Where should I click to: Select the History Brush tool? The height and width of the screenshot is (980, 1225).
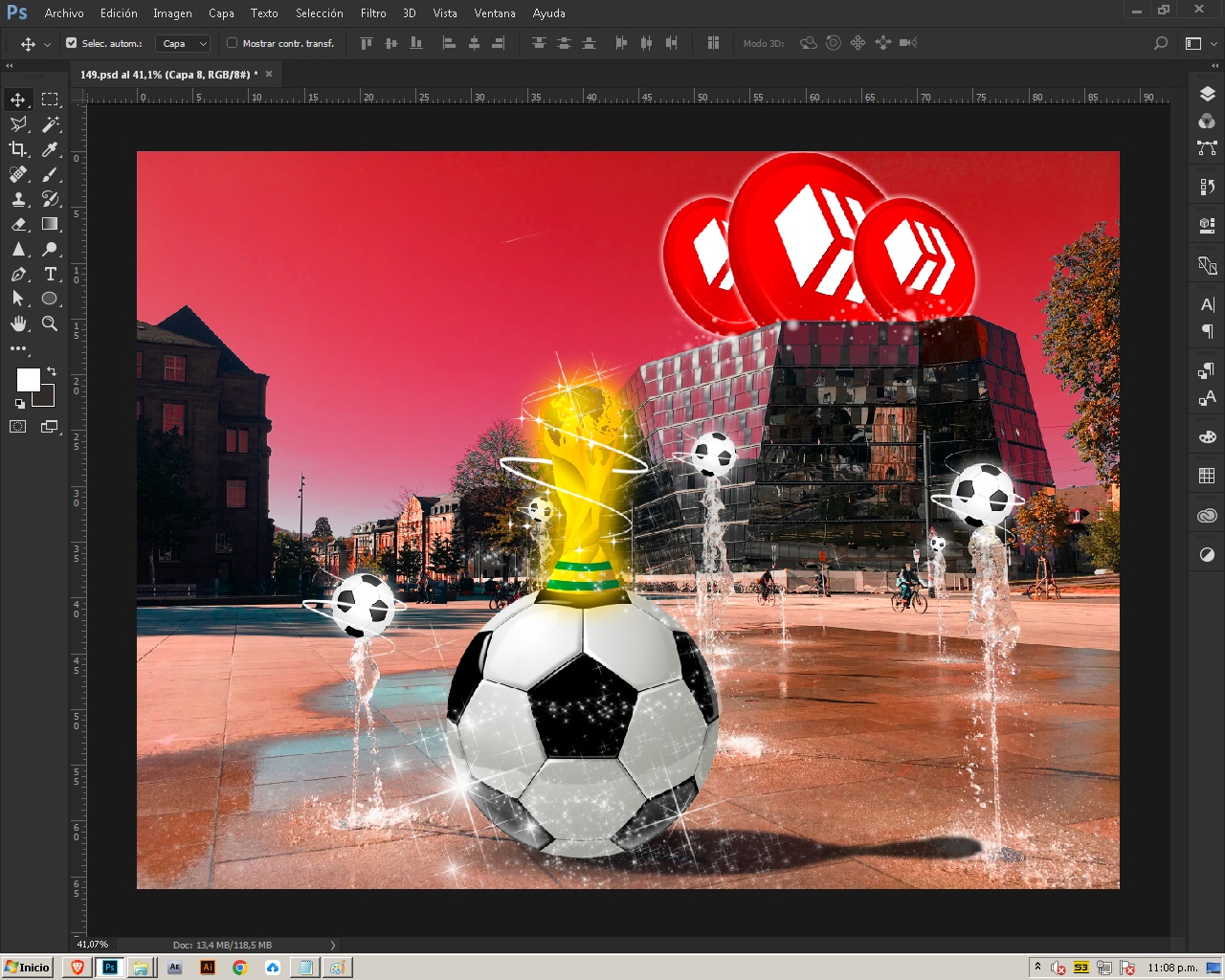[x=50, y=199]
